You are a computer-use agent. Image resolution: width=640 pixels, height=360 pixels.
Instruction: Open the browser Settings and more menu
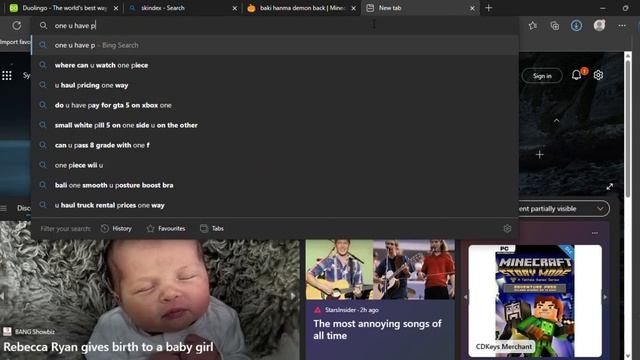tap(622, 25)
